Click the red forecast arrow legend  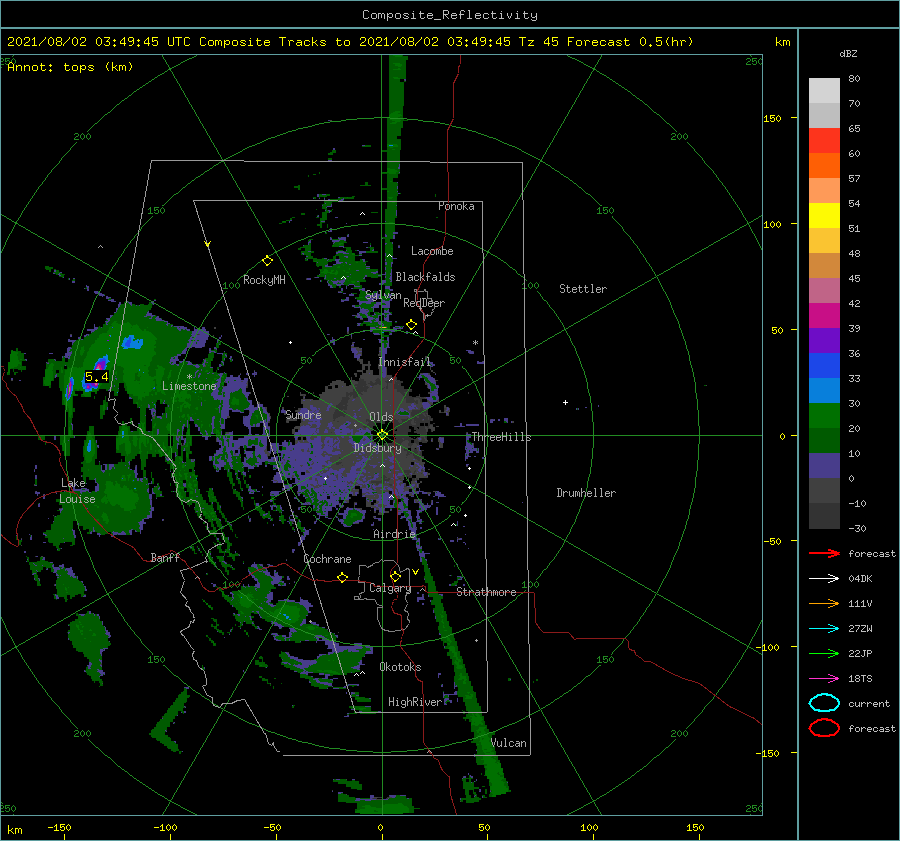coord(824,554)
